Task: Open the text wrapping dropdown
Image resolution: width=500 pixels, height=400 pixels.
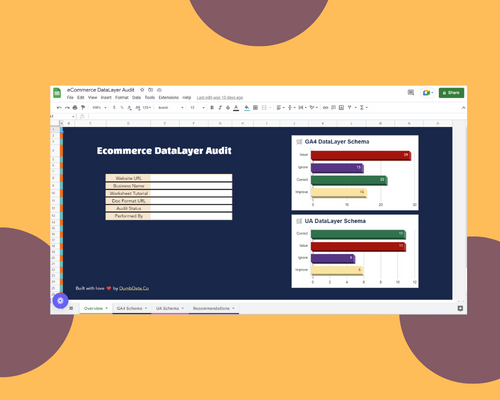Action: (302, 107)
